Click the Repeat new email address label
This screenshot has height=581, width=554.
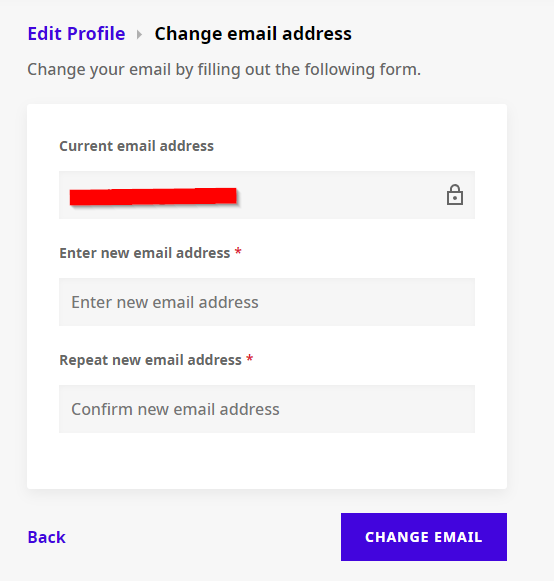click(150, 360)
